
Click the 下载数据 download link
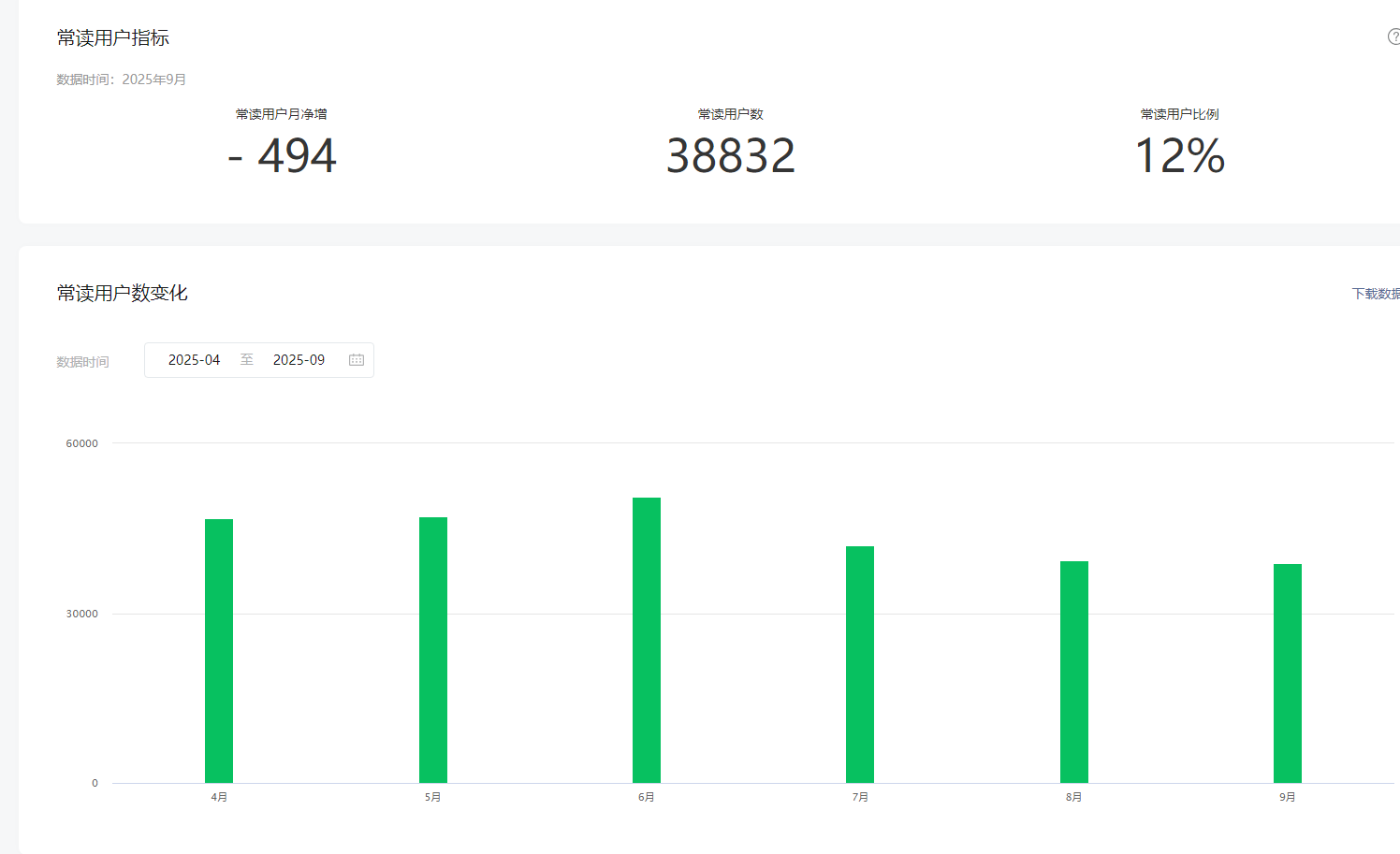click(x=1376, y=294)
